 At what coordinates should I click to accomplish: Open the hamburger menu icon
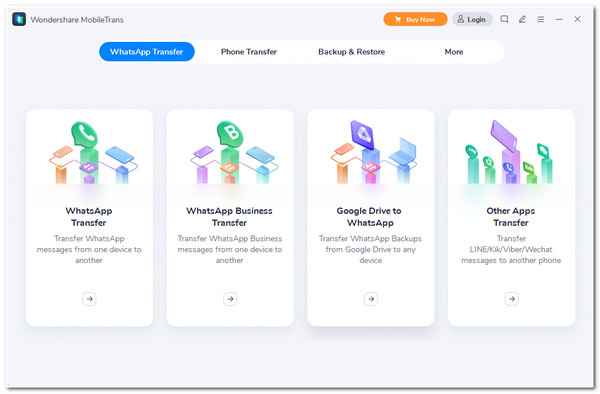(x=540, y=19)
